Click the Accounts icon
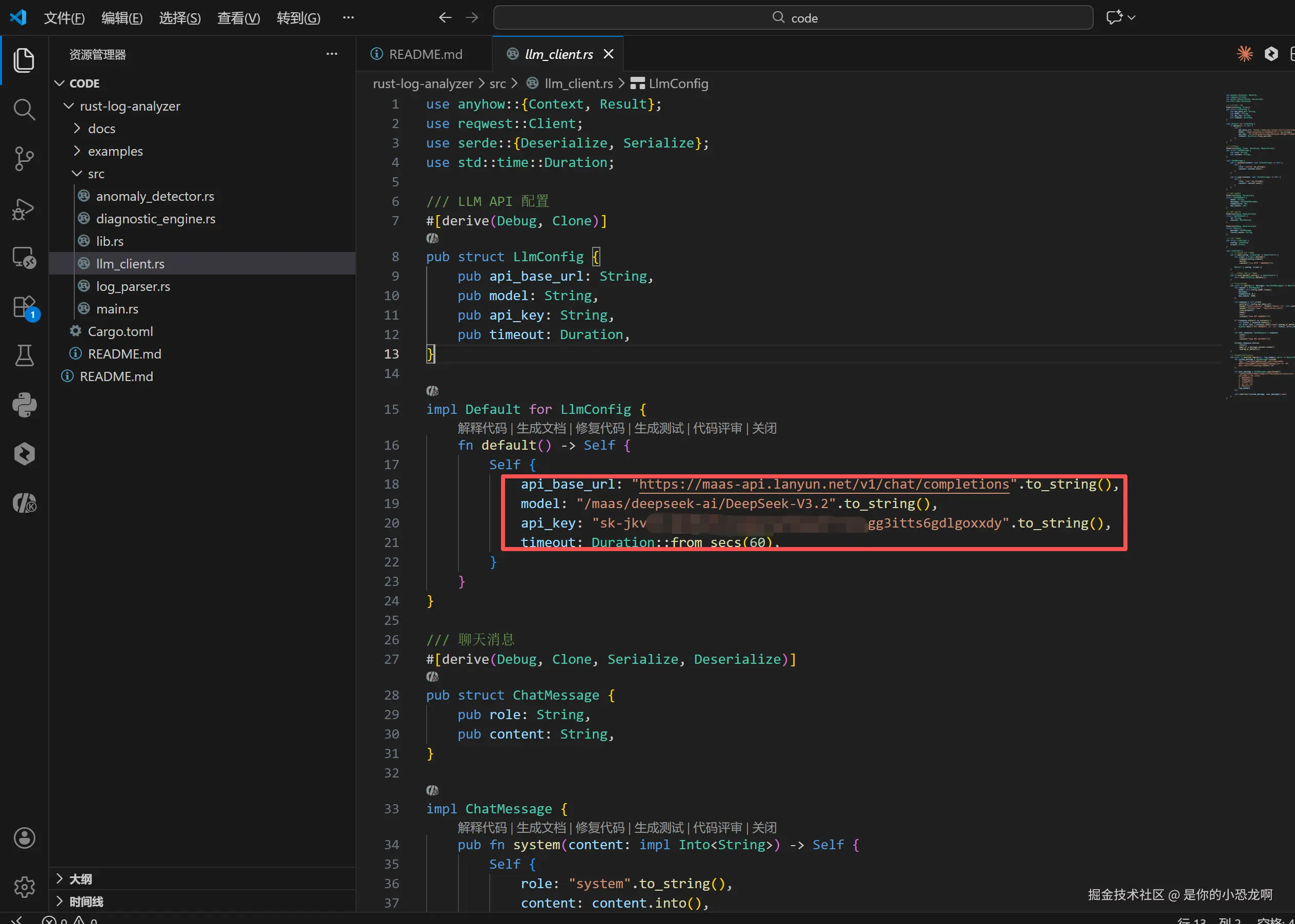This screenshot has height=924, width=1295. 24,838
